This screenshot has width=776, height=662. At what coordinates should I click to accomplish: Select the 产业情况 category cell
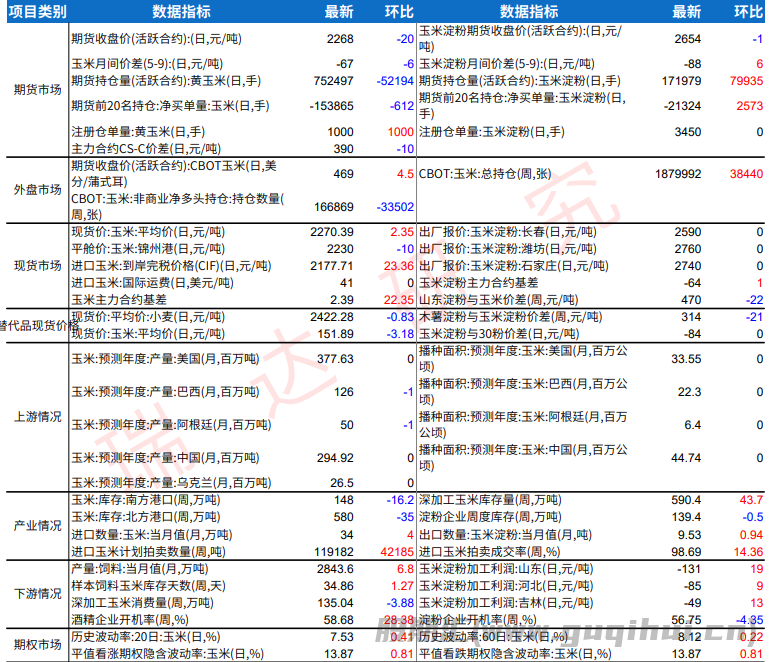tap(34, 524)
